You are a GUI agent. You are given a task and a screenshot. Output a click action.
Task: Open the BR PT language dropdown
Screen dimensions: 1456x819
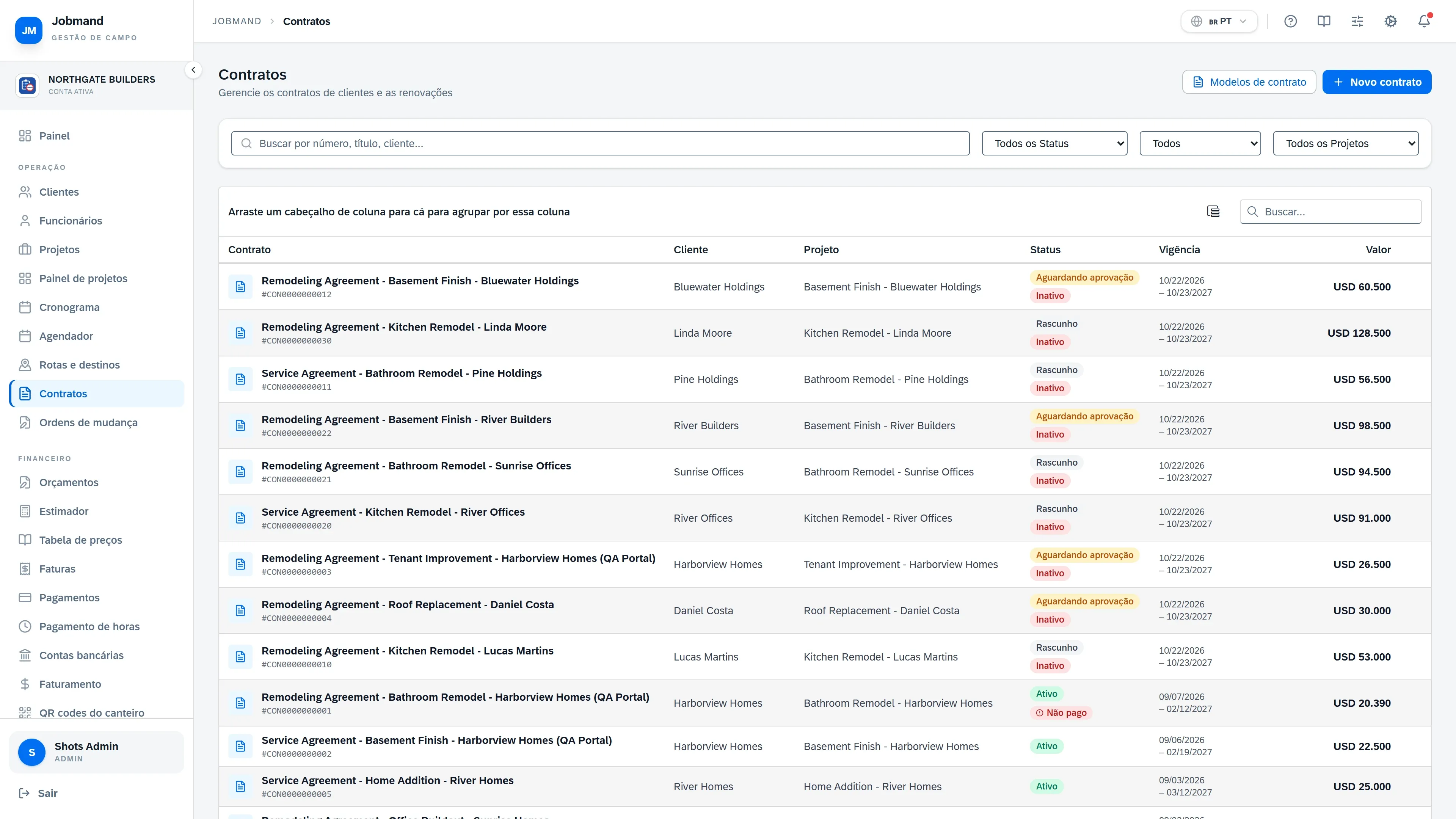click(x=1219, y=21)
